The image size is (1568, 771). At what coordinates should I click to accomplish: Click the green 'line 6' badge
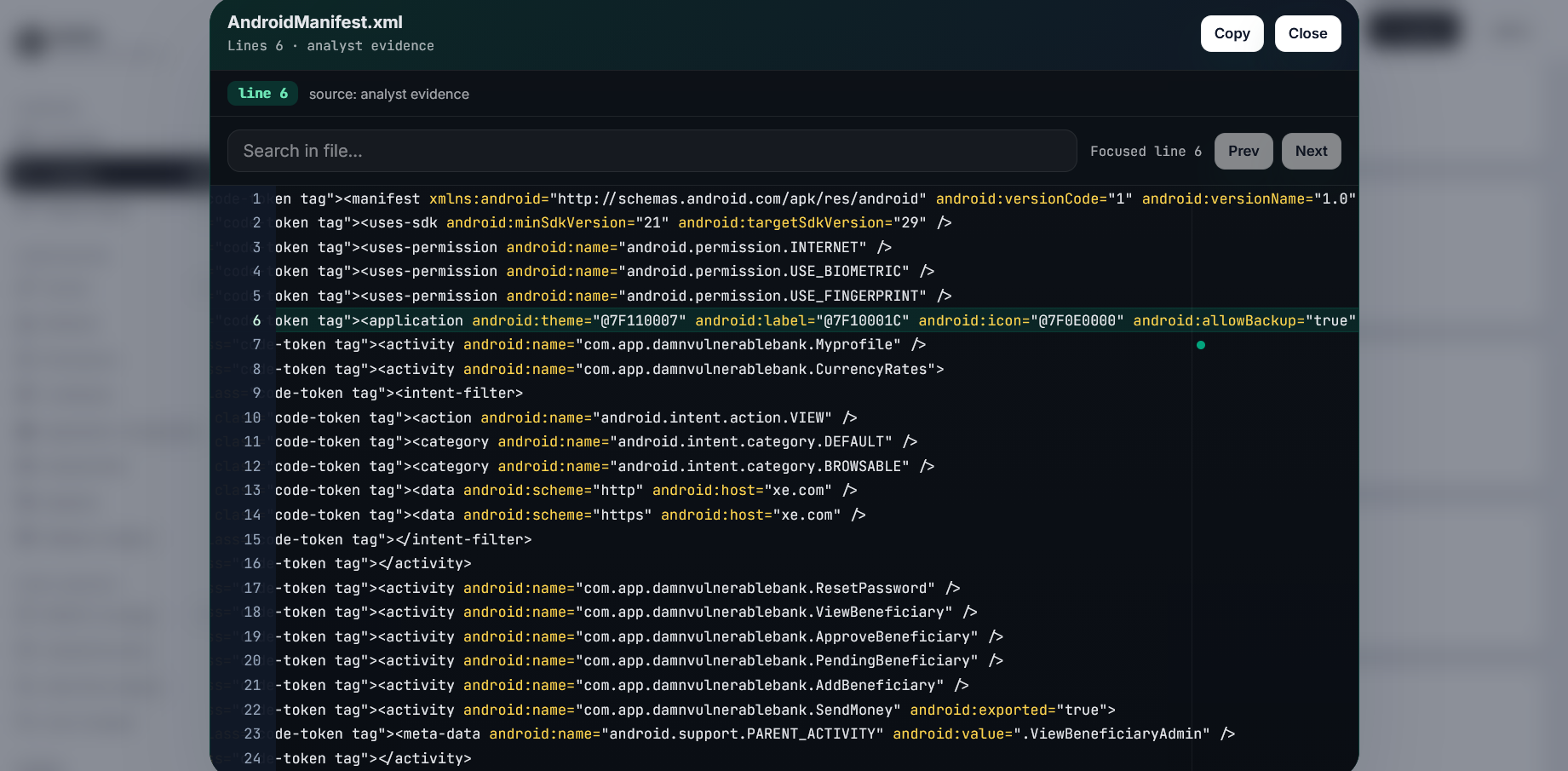coord(262,94)
